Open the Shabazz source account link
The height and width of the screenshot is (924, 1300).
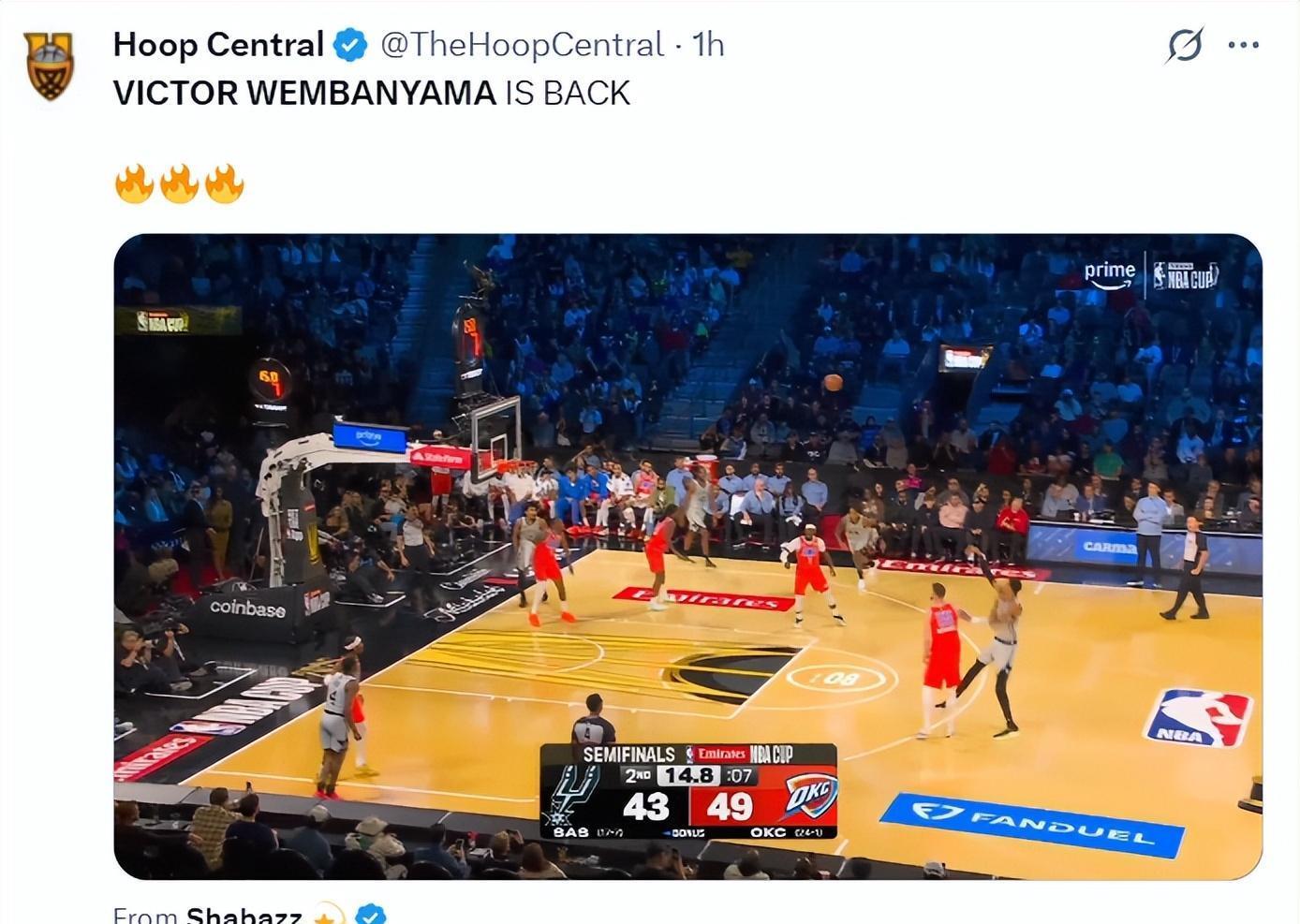(x=244, y=914)
